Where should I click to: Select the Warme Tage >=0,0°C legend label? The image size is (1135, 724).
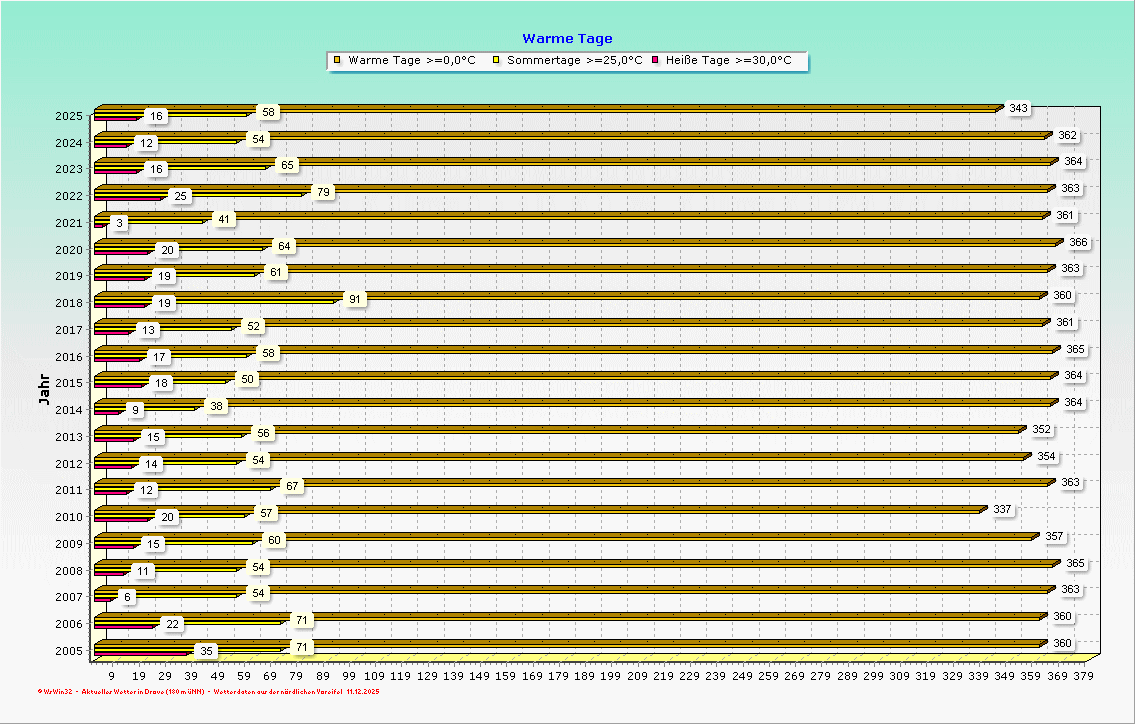click(x=412, y=61)
